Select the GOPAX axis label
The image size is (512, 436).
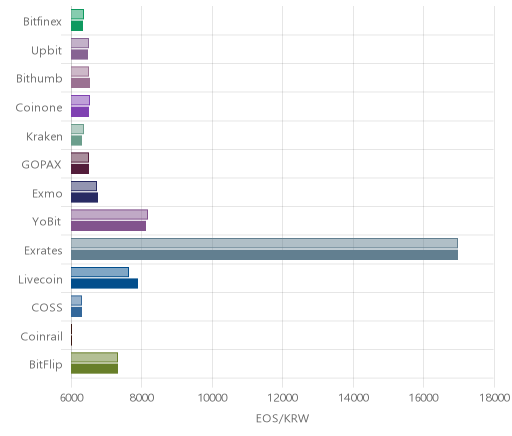pyautogui.click(x=42, y=165)
